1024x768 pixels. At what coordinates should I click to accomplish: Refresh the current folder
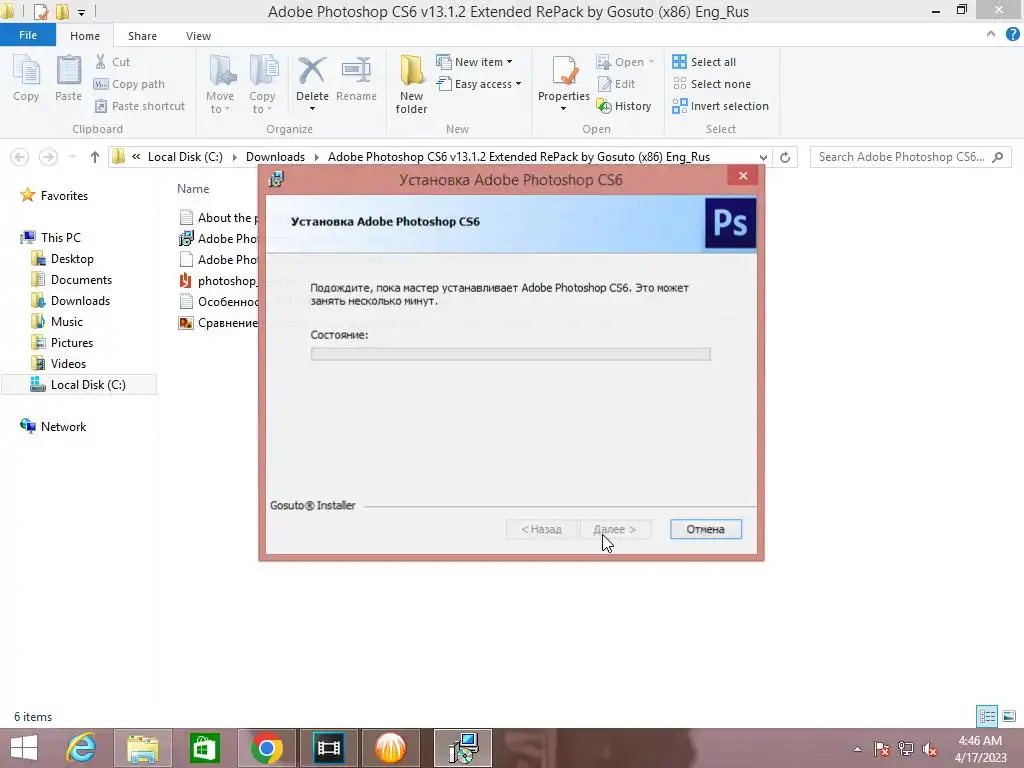785,157
